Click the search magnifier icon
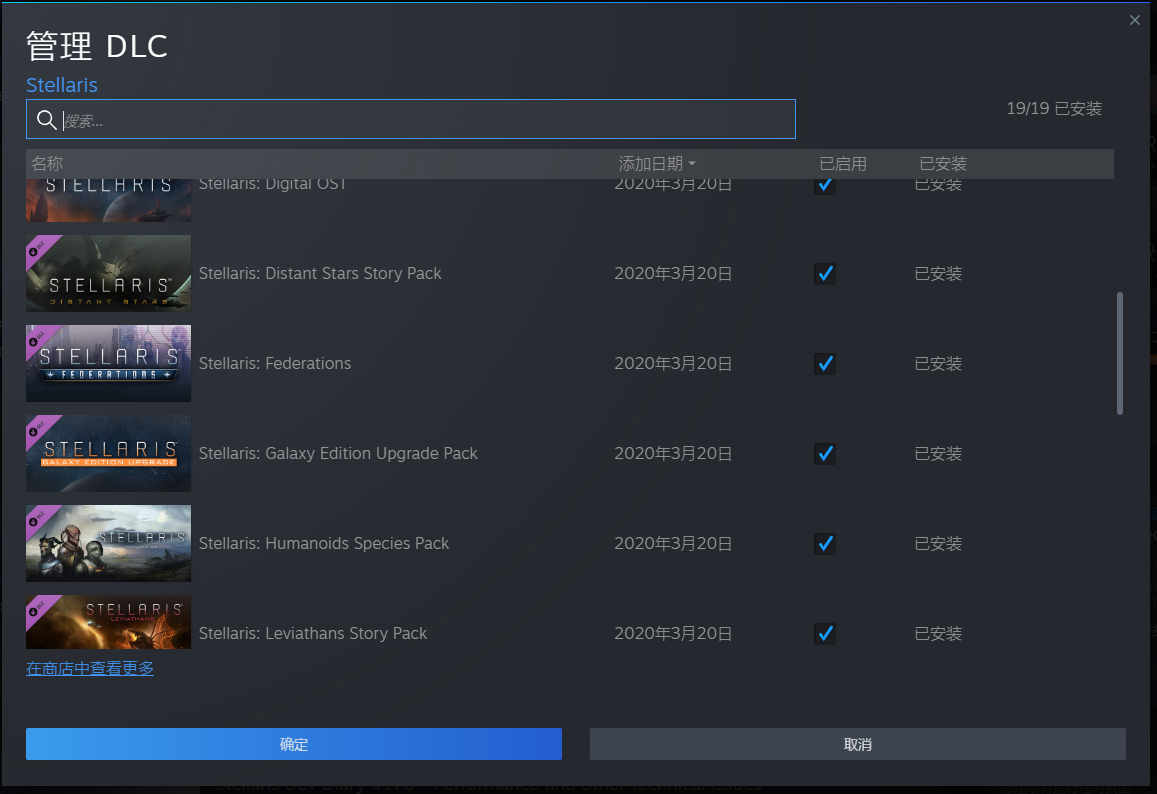The height and width of the screenshot is (794, 1157). pos(46,120)
